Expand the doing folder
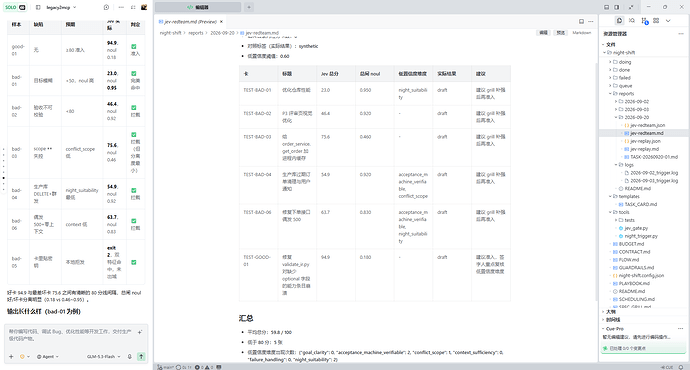The height and width of the screenshot is (370, 690). point(642,62)
